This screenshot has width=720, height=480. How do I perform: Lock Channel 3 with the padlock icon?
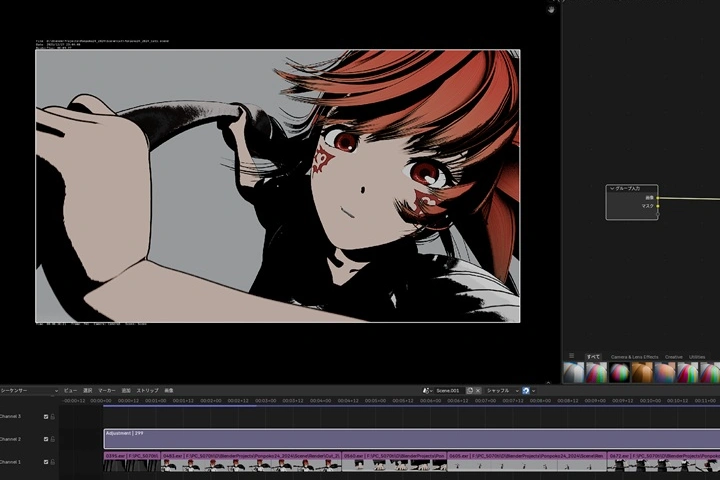(53, 417)
